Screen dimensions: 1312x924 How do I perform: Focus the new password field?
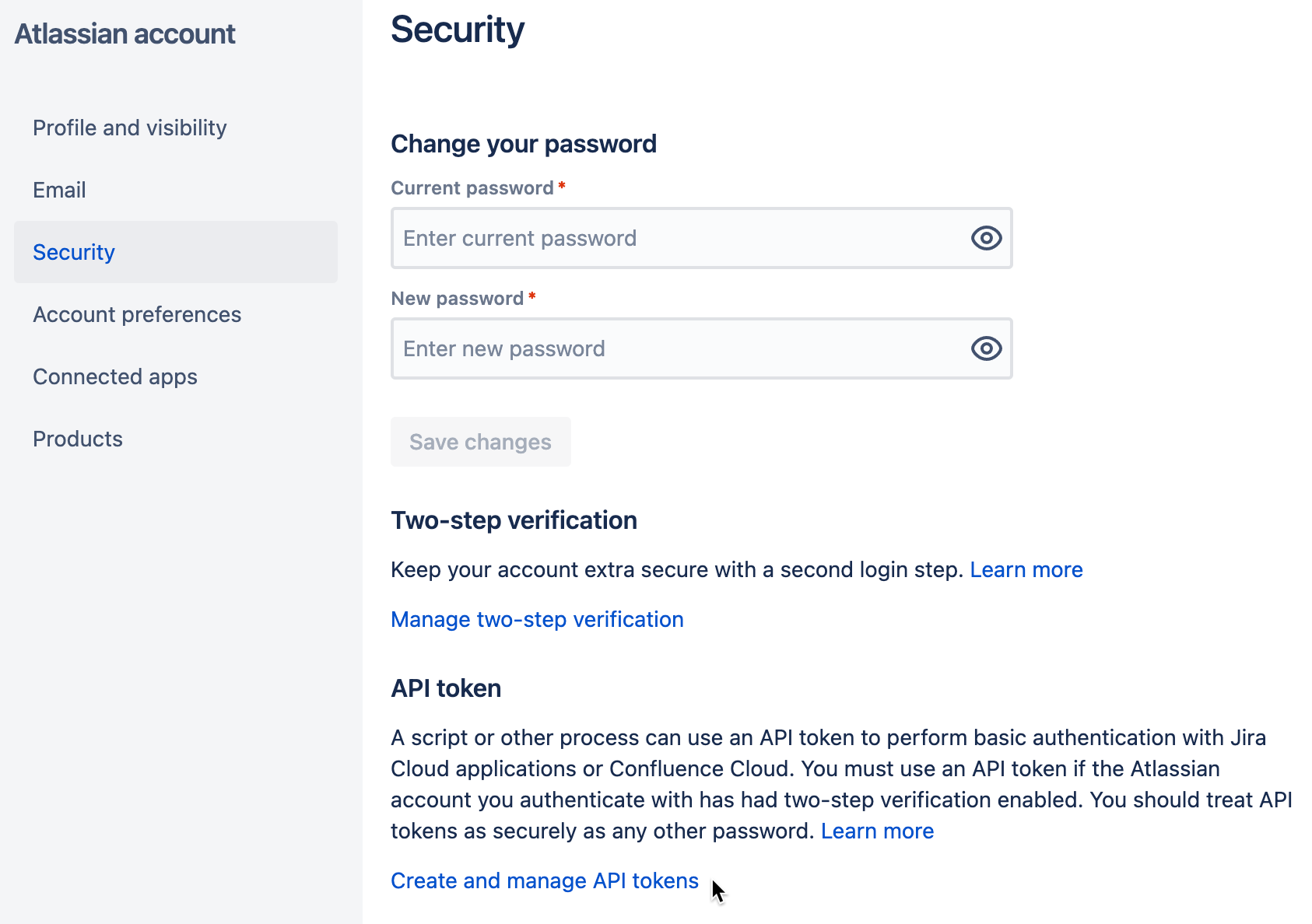click(701, 348)
